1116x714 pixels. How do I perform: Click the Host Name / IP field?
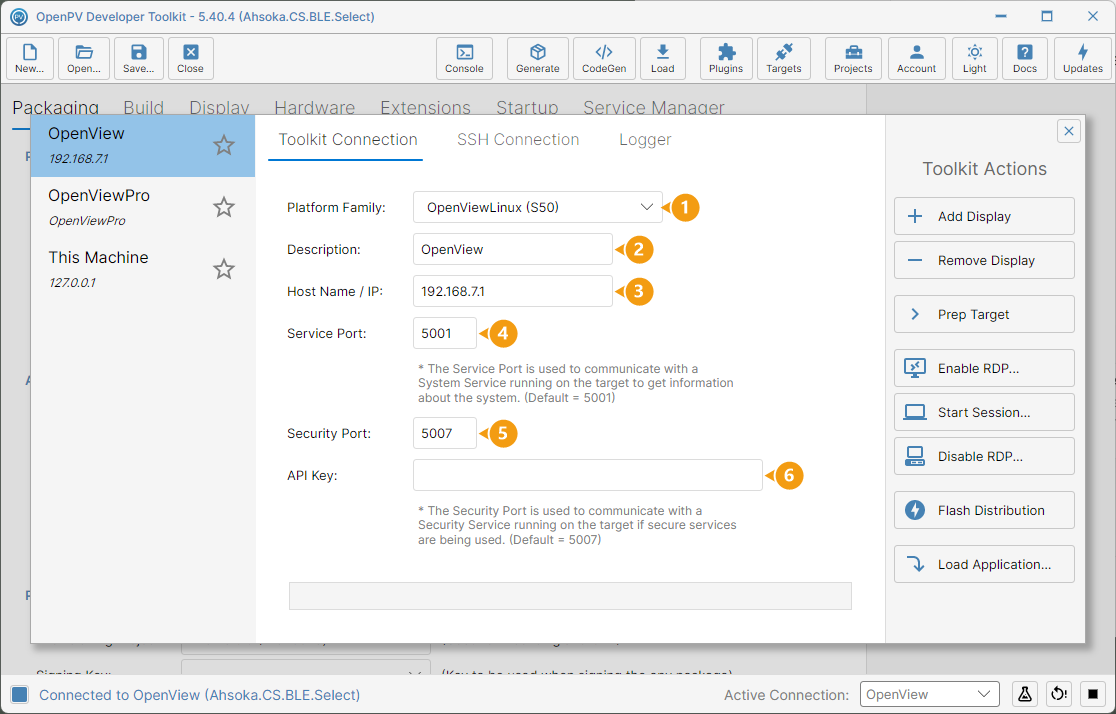(x=512, y=291)
